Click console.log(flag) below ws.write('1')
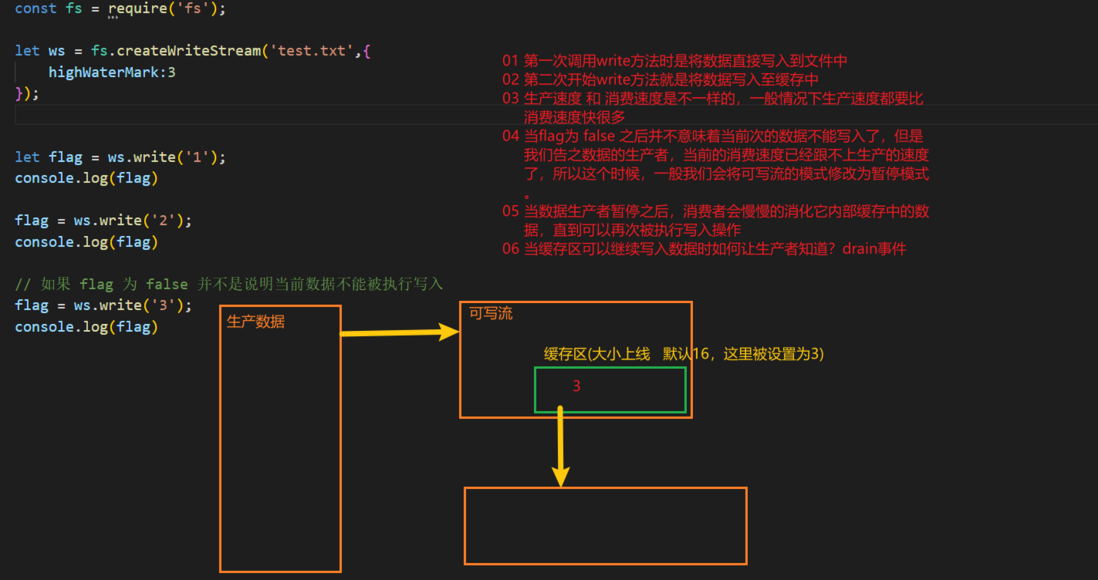This screenshot has width=1098, height=580. coord(87,178)
